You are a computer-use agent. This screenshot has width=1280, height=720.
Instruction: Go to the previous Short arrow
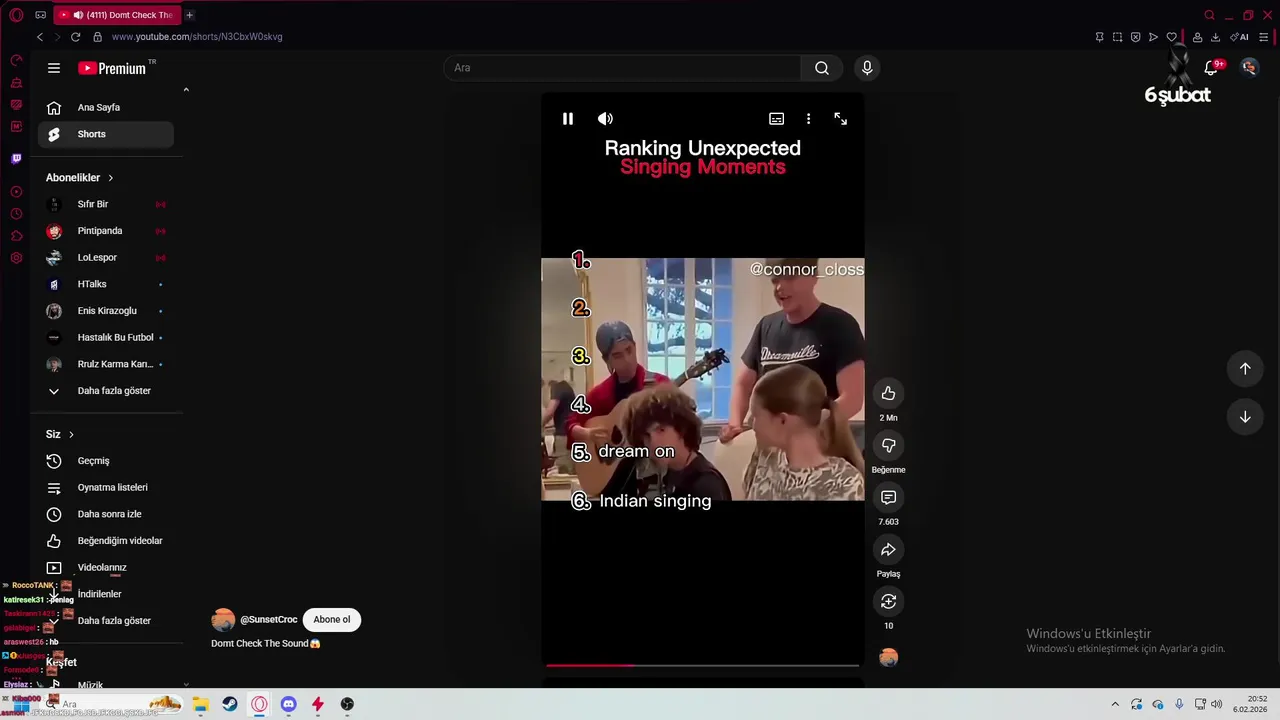(1245, 368)
